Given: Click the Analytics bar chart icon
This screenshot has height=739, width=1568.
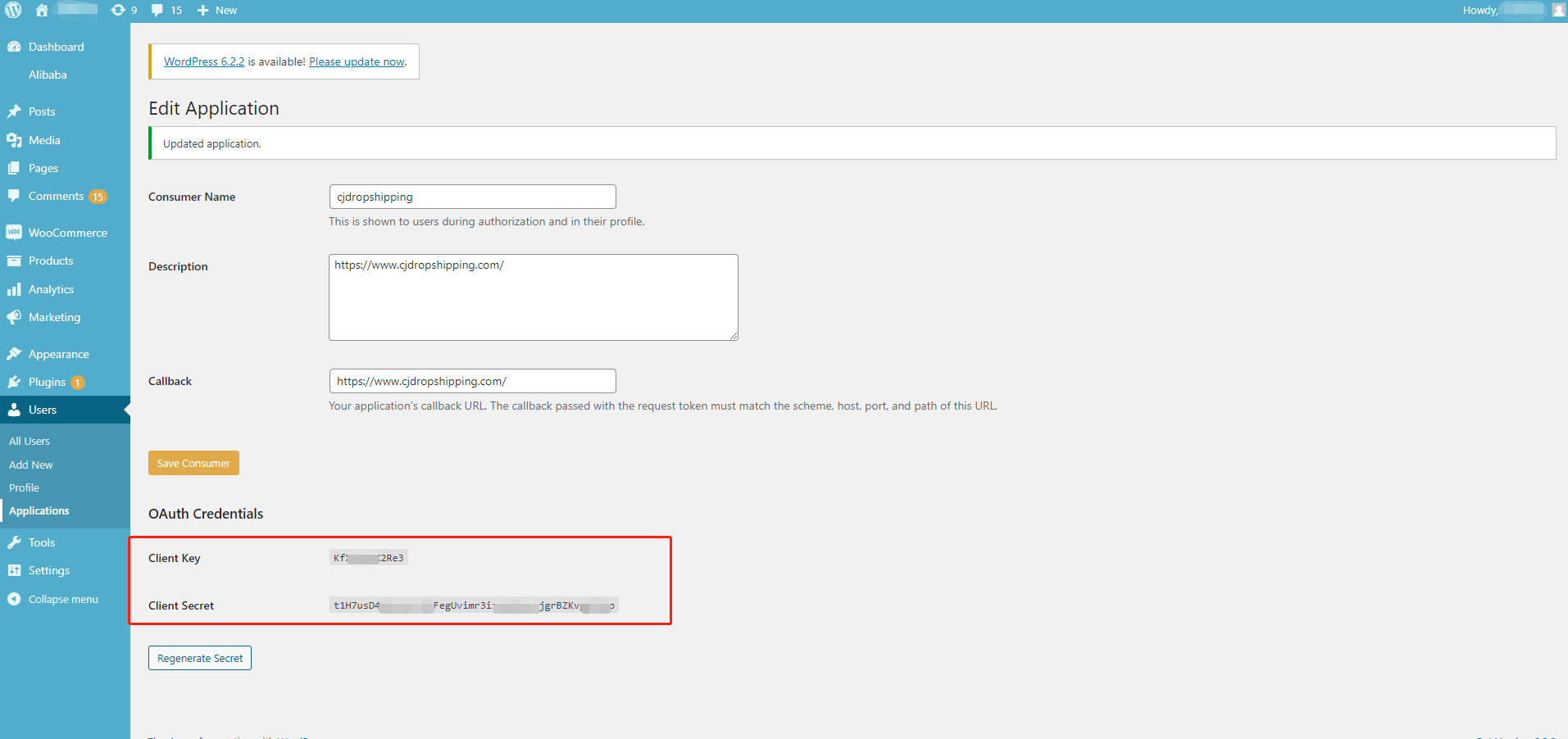Looking at the screenshot, I should (14, 289).
